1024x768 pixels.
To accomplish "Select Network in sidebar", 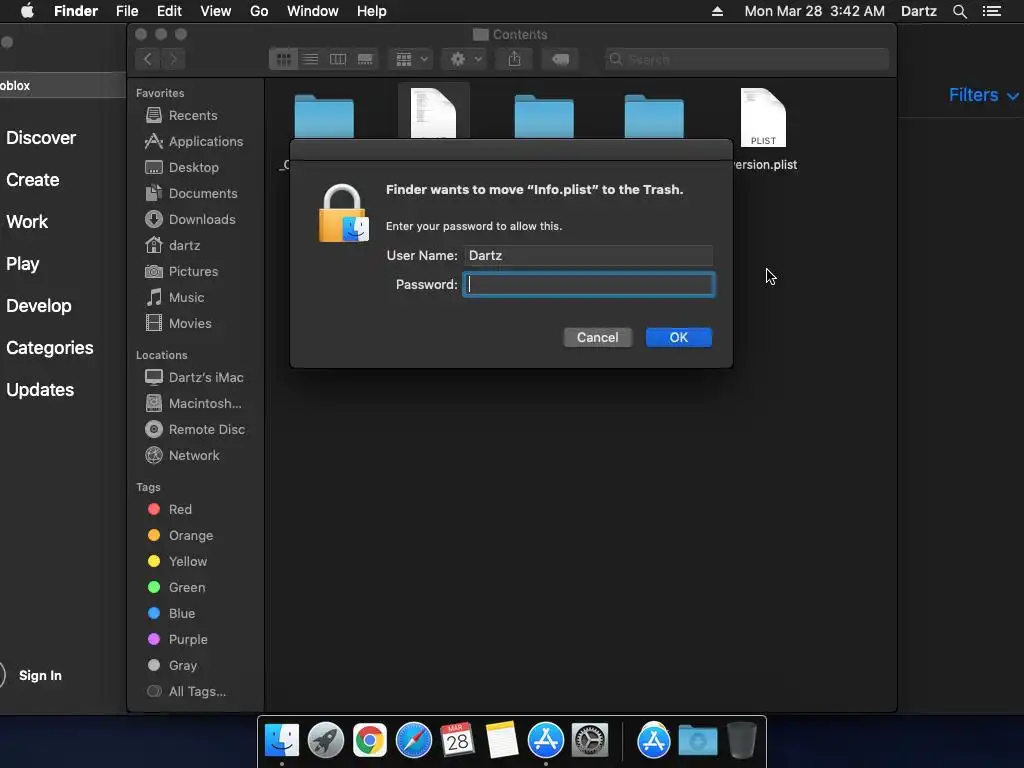I will click(x=182, y=456).
